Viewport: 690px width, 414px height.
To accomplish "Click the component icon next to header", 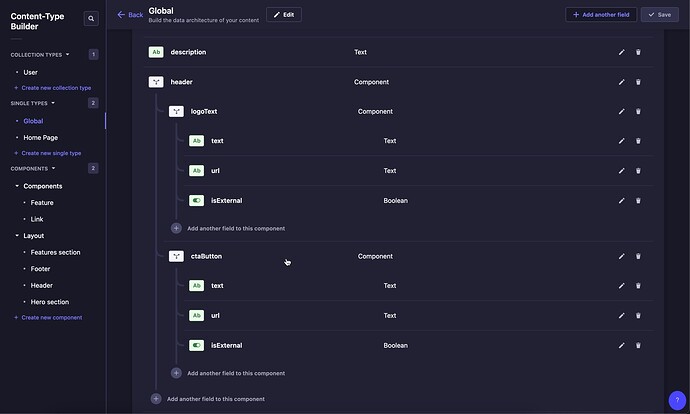I will coord(156,82).
